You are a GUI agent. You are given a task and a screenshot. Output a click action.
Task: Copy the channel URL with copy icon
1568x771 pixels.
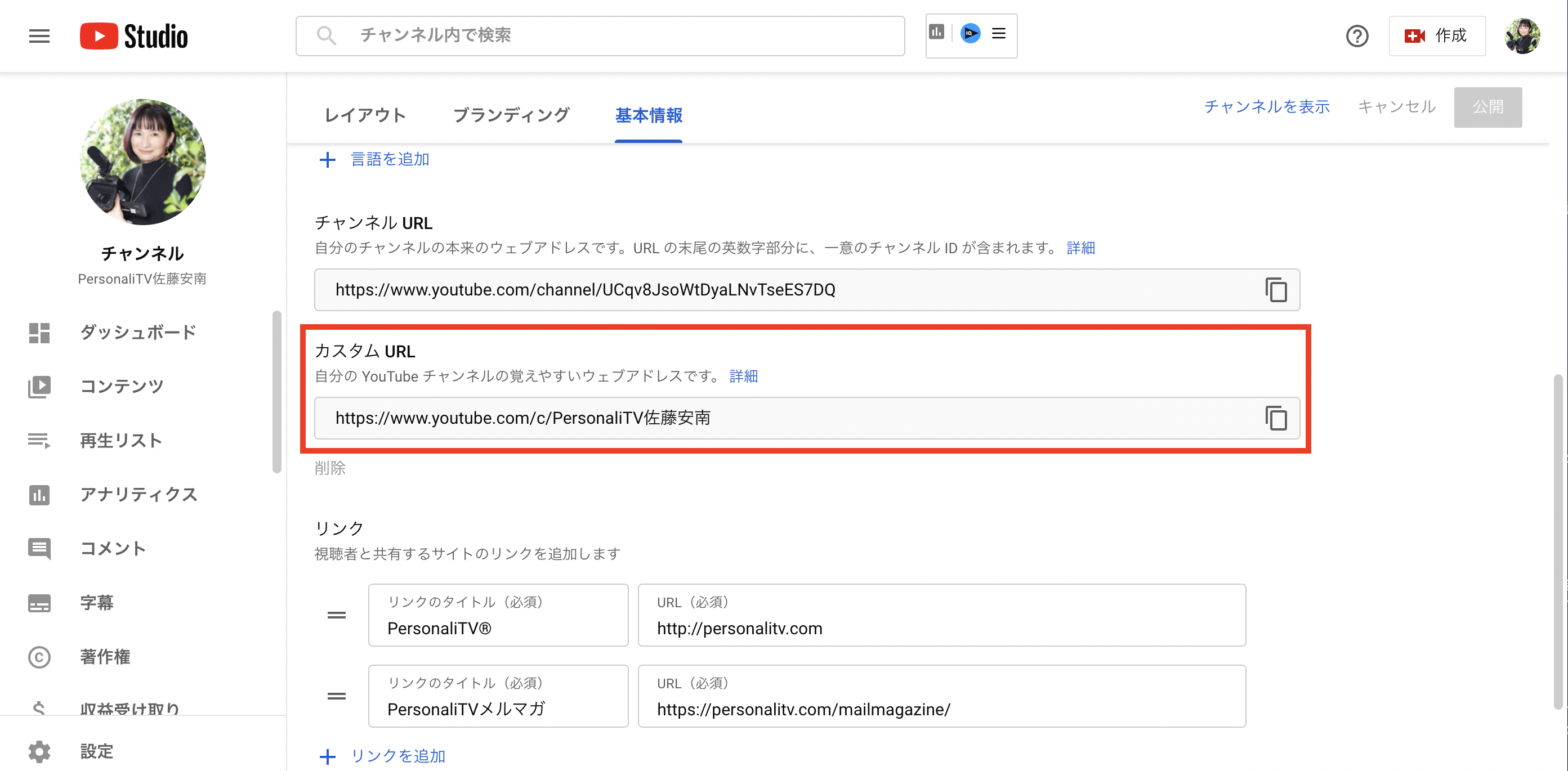click(1276, 290)
